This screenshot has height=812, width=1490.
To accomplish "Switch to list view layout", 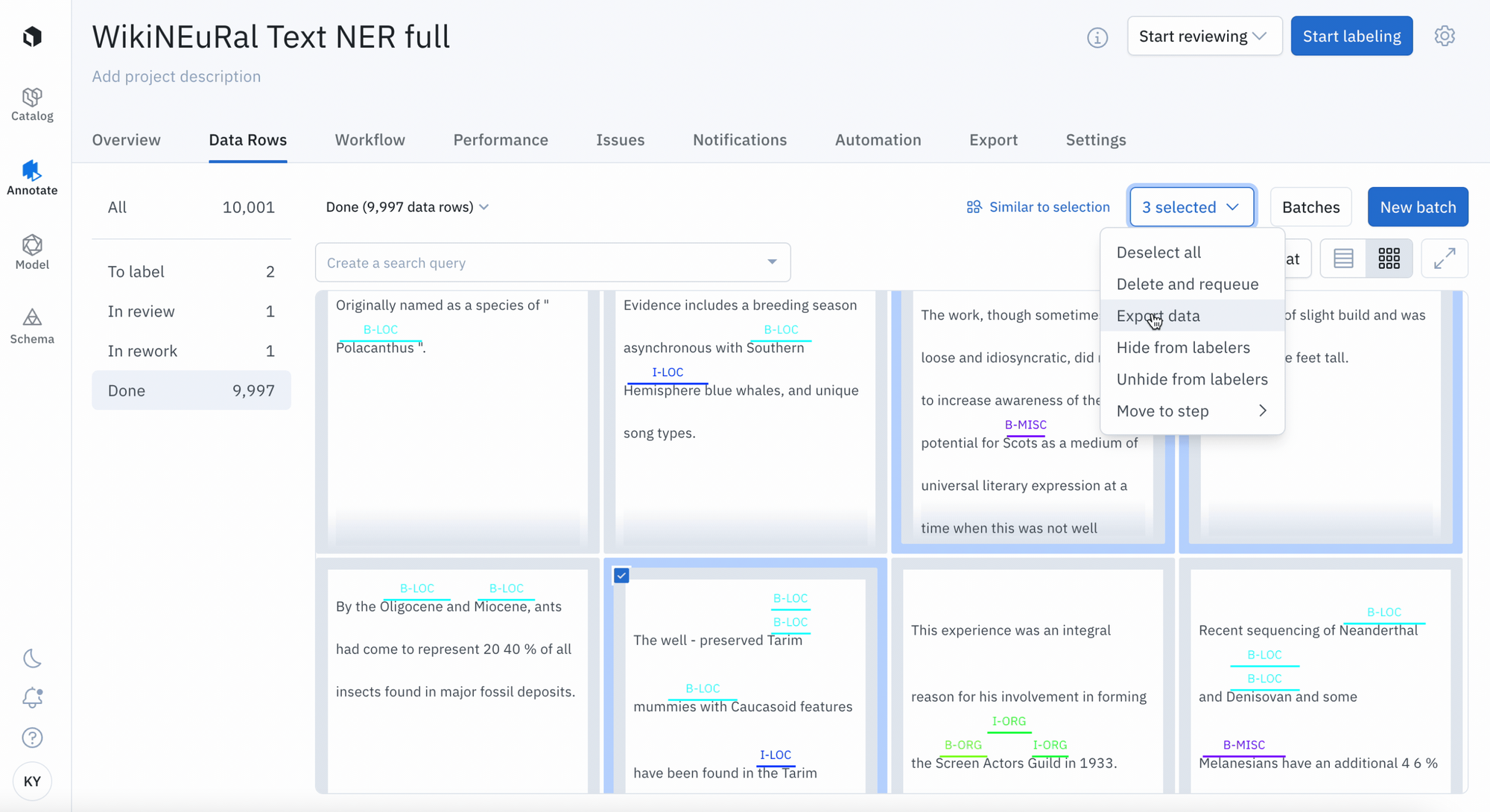I will tap(1343, 258).
